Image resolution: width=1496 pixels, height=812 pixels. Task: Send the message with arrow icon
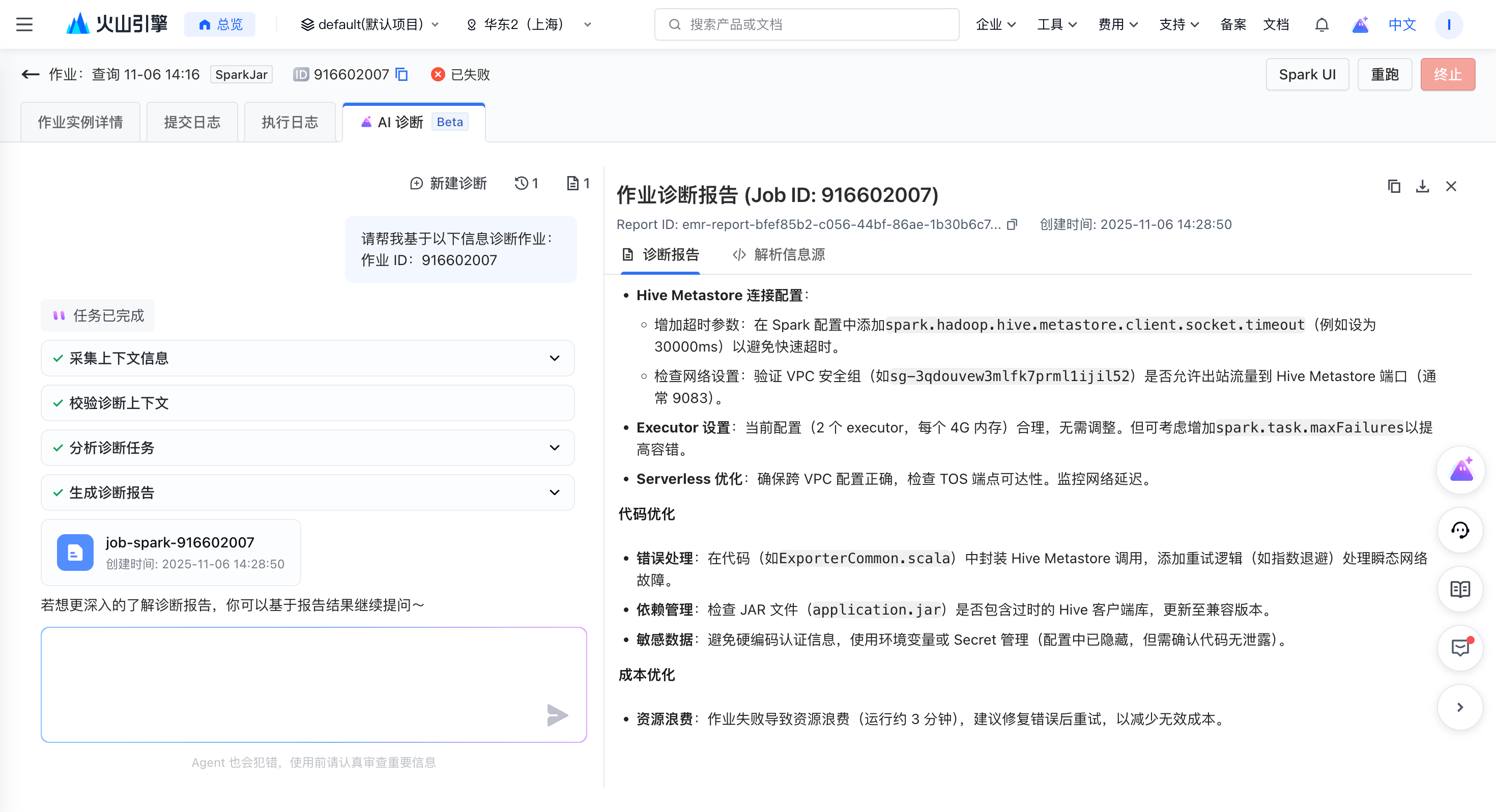tap(557, 715)
